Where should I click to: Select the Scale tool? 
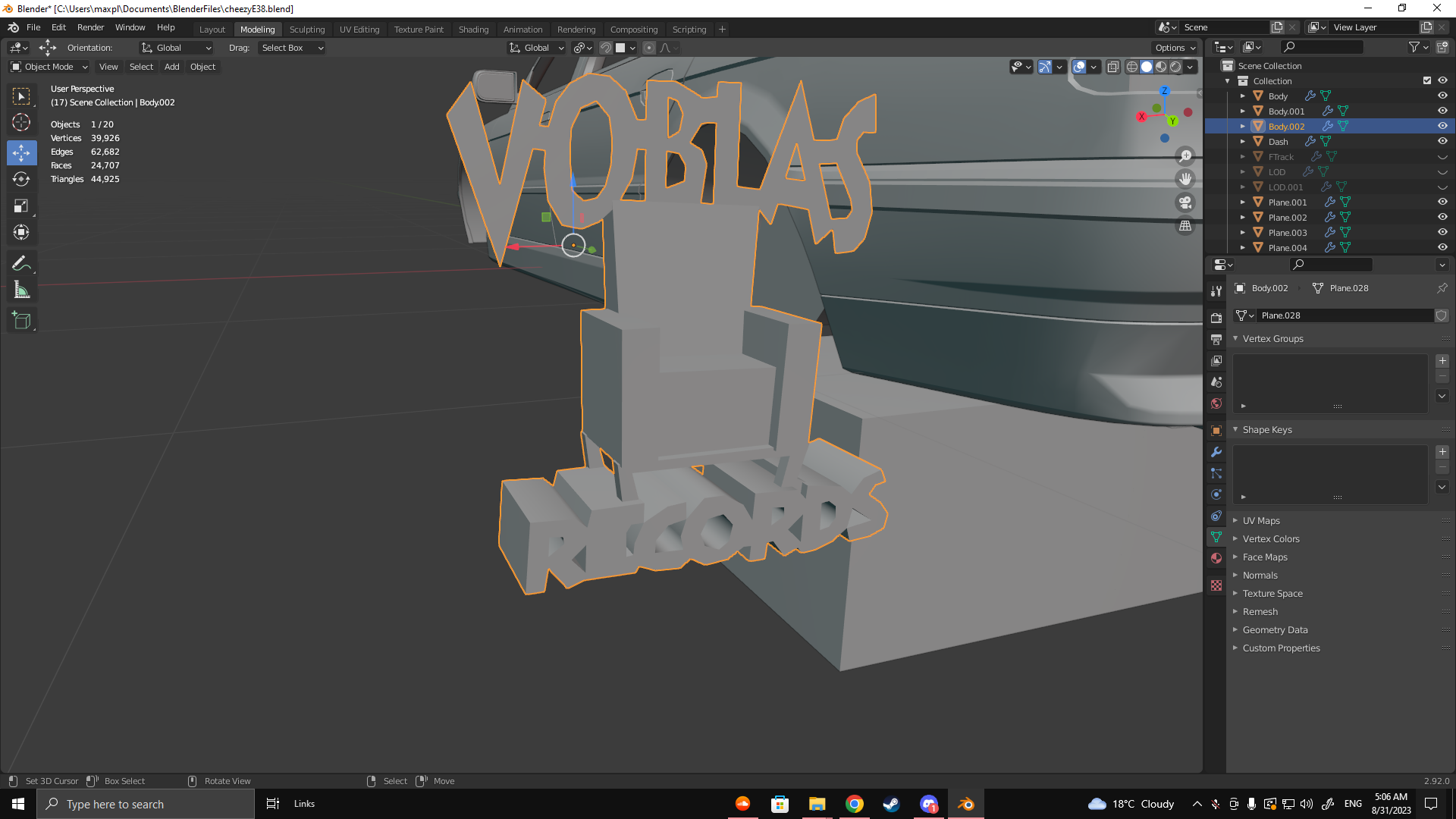click(x=21, y=206)
